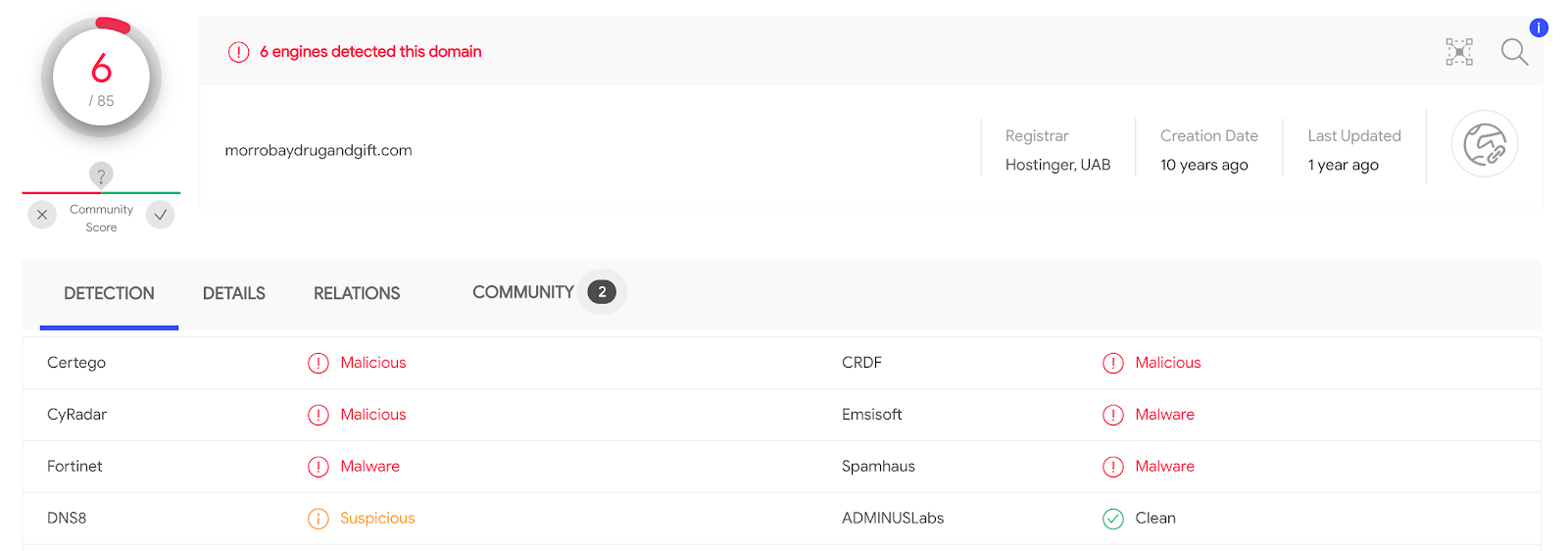This screenshot has height=551, width=1568.
Task: Click the morrobaydrugandgift.com domain name
Action: pyautogui.click(x=318, y=150)
